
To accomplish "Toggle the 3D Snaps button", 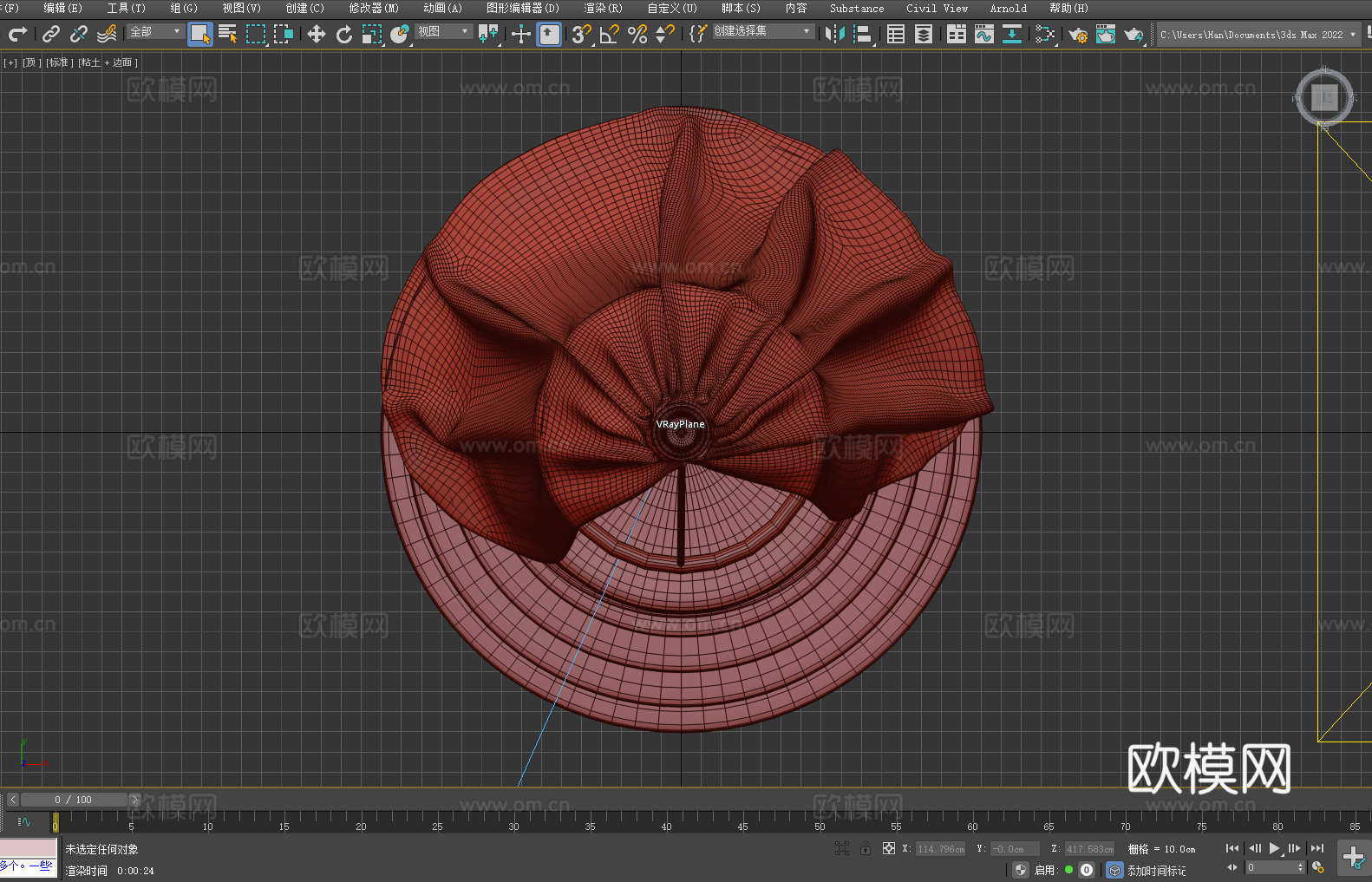I will [581, 34].
